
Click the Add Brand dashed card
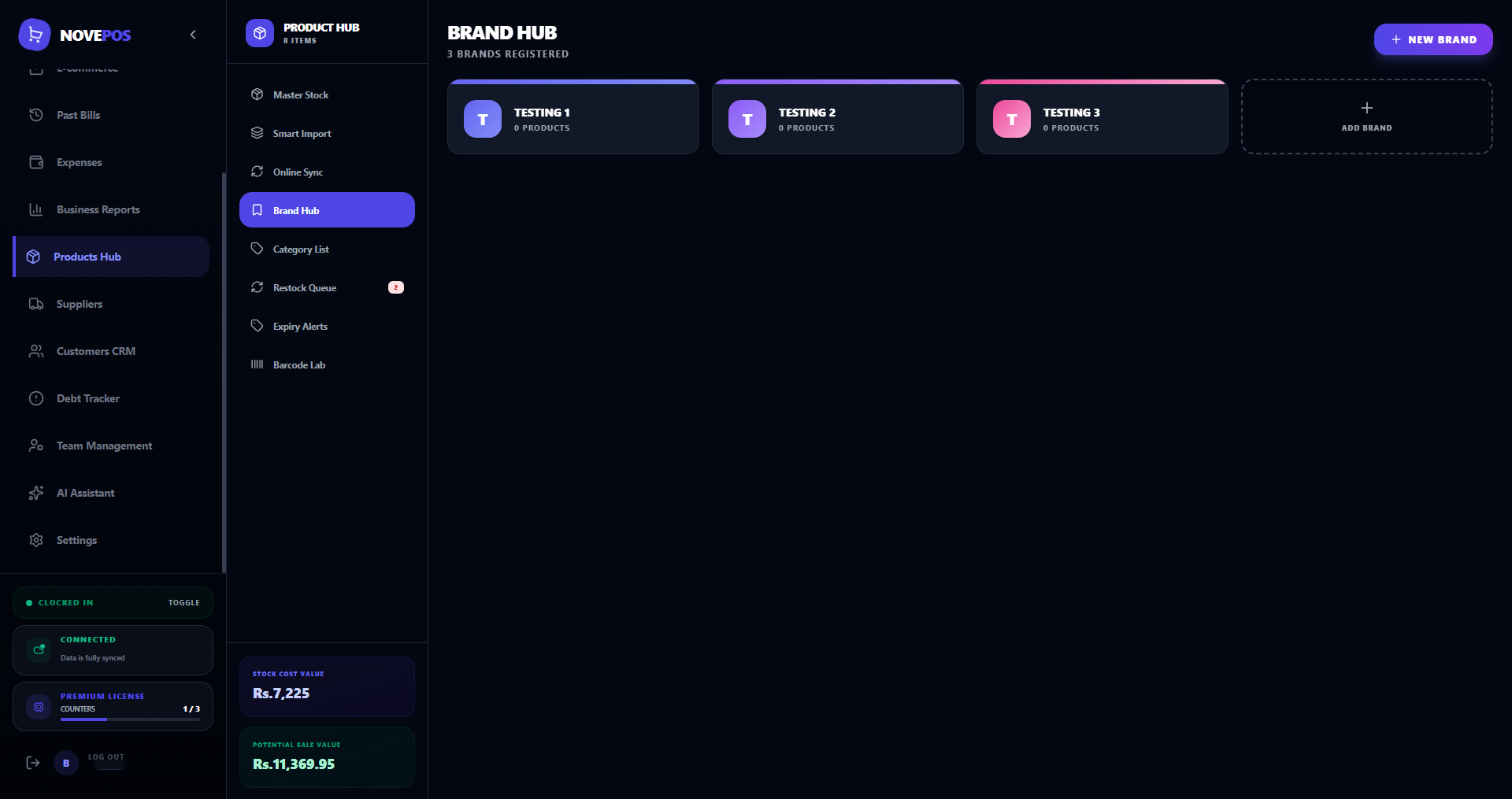pyautogui.click(x=1367, y=117)
